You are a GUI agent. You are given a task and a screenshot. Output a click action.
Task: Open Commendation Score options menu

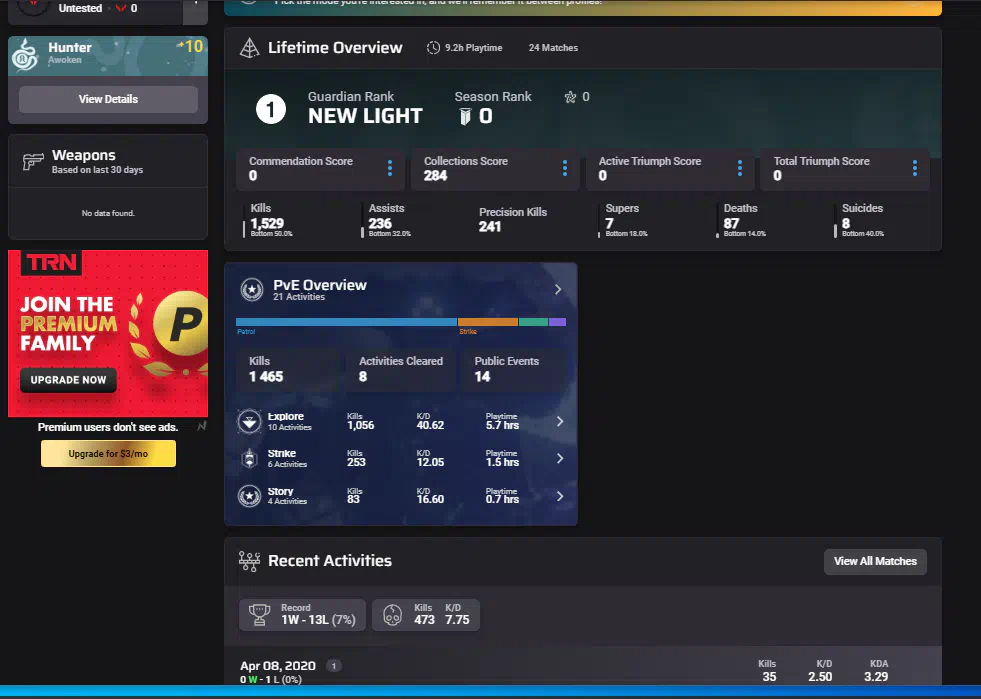click(x=390, y=168)
